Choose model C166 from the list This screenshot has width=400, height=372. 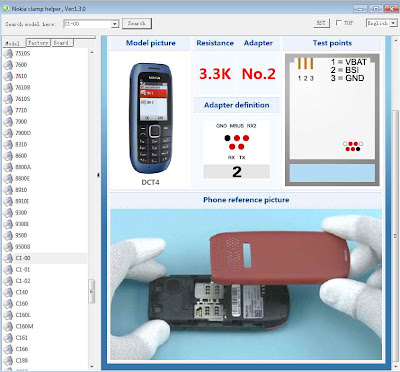pyautogui.click(x=22, y=349)
